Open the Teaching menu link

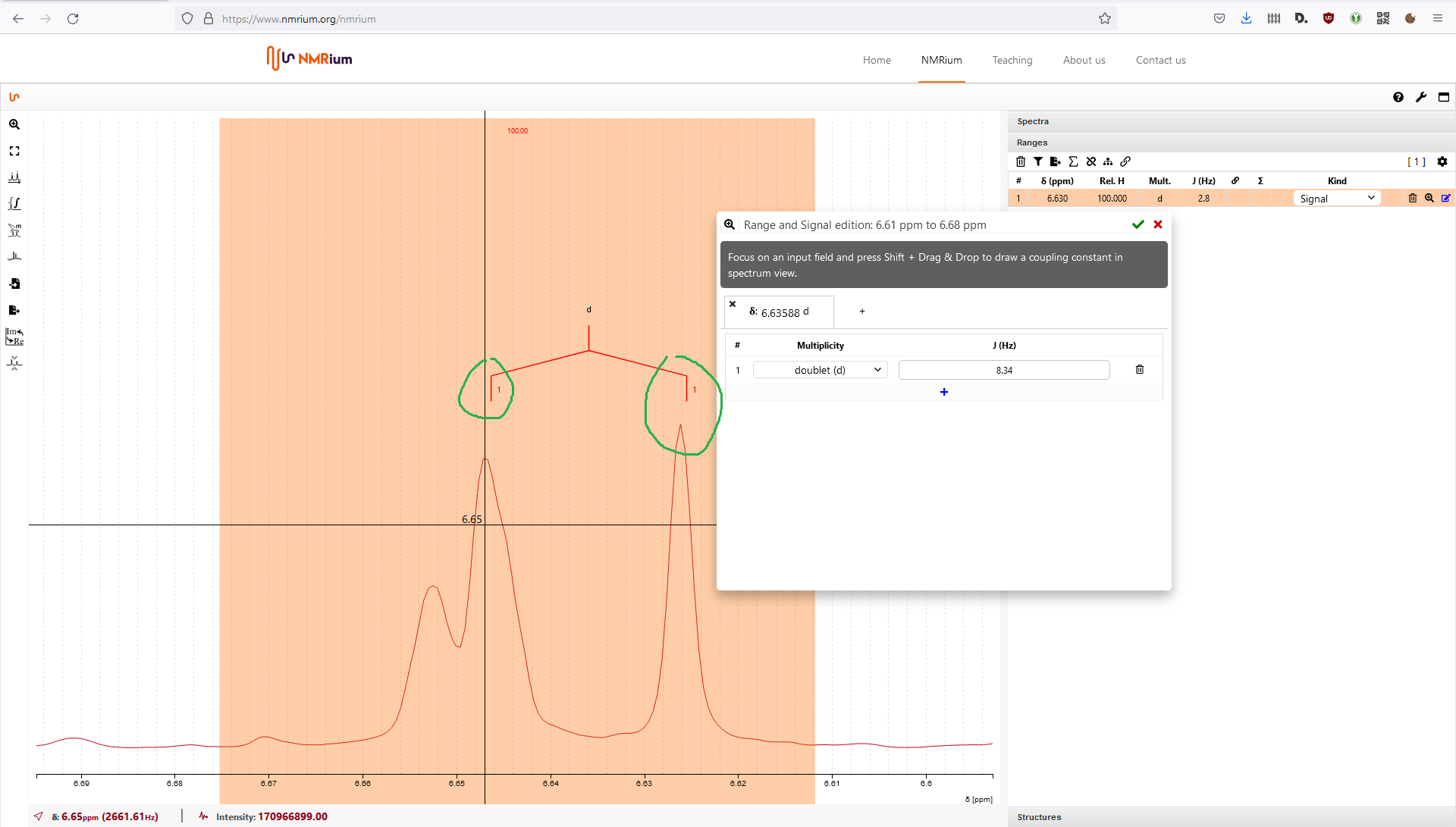(x=1012, y=61)
